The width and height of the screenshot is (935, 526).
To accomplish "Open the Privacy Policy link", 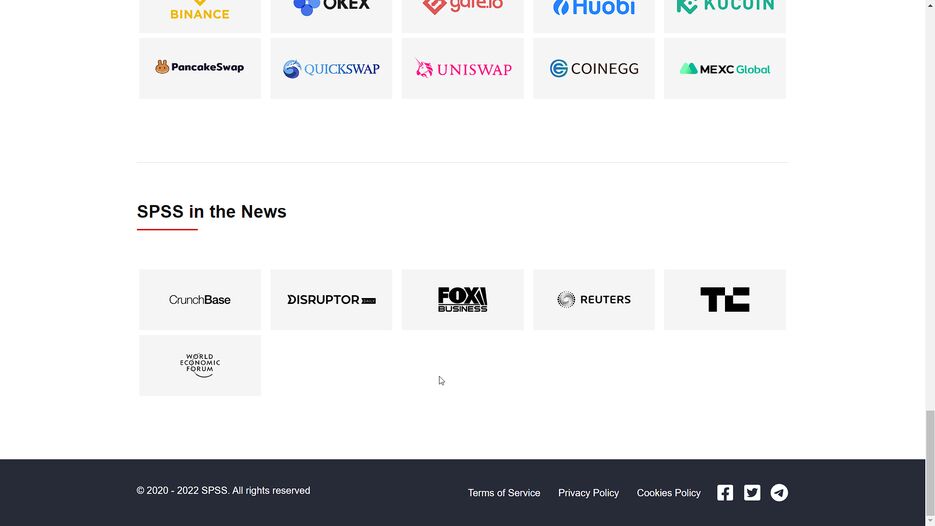I will (589, 493).
